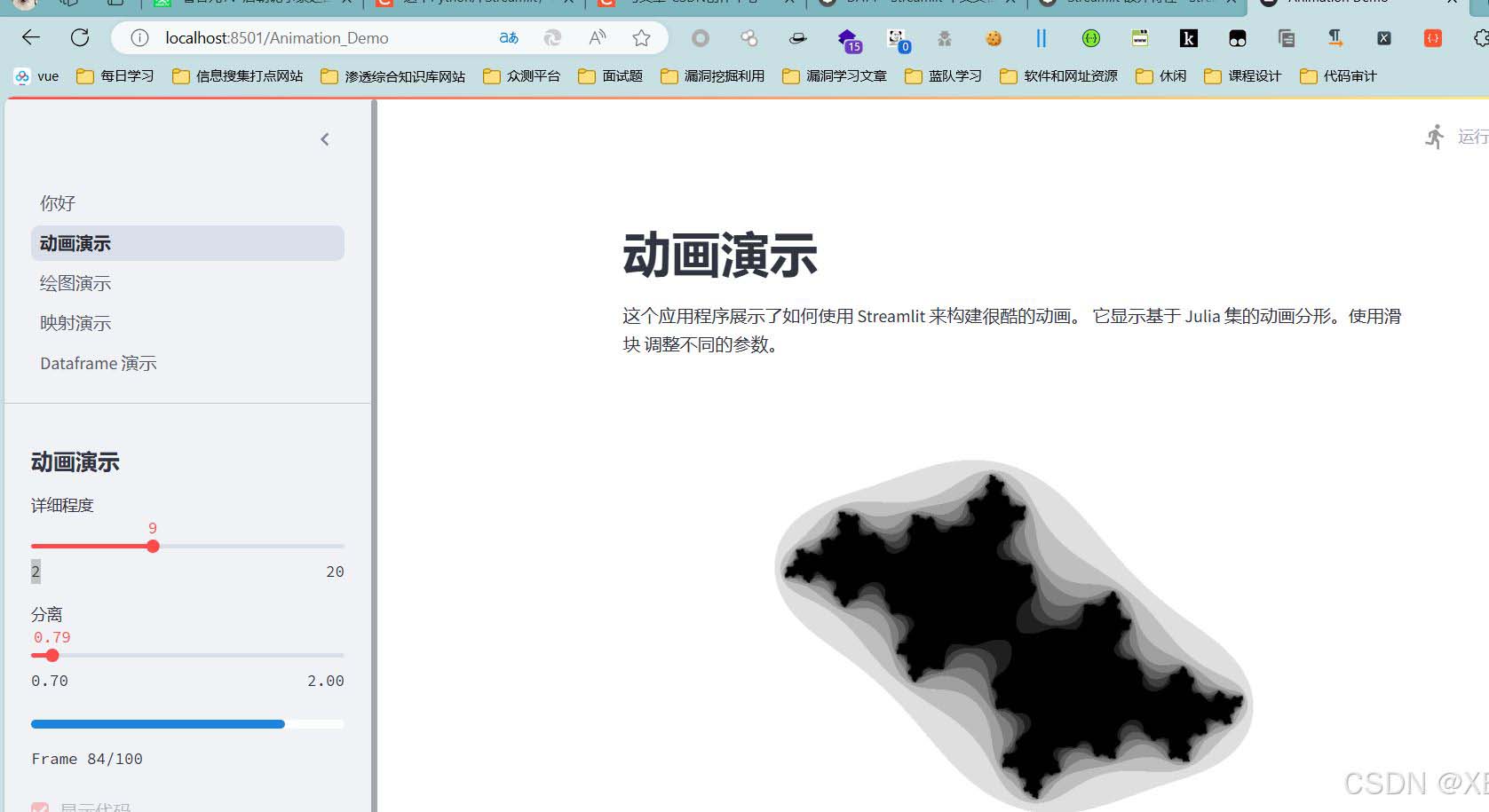The height and width of the screenshot is (812, 1489).
Task: Open the 信息搜集打点网站 bookmark folder
Action: pos(237,76)
